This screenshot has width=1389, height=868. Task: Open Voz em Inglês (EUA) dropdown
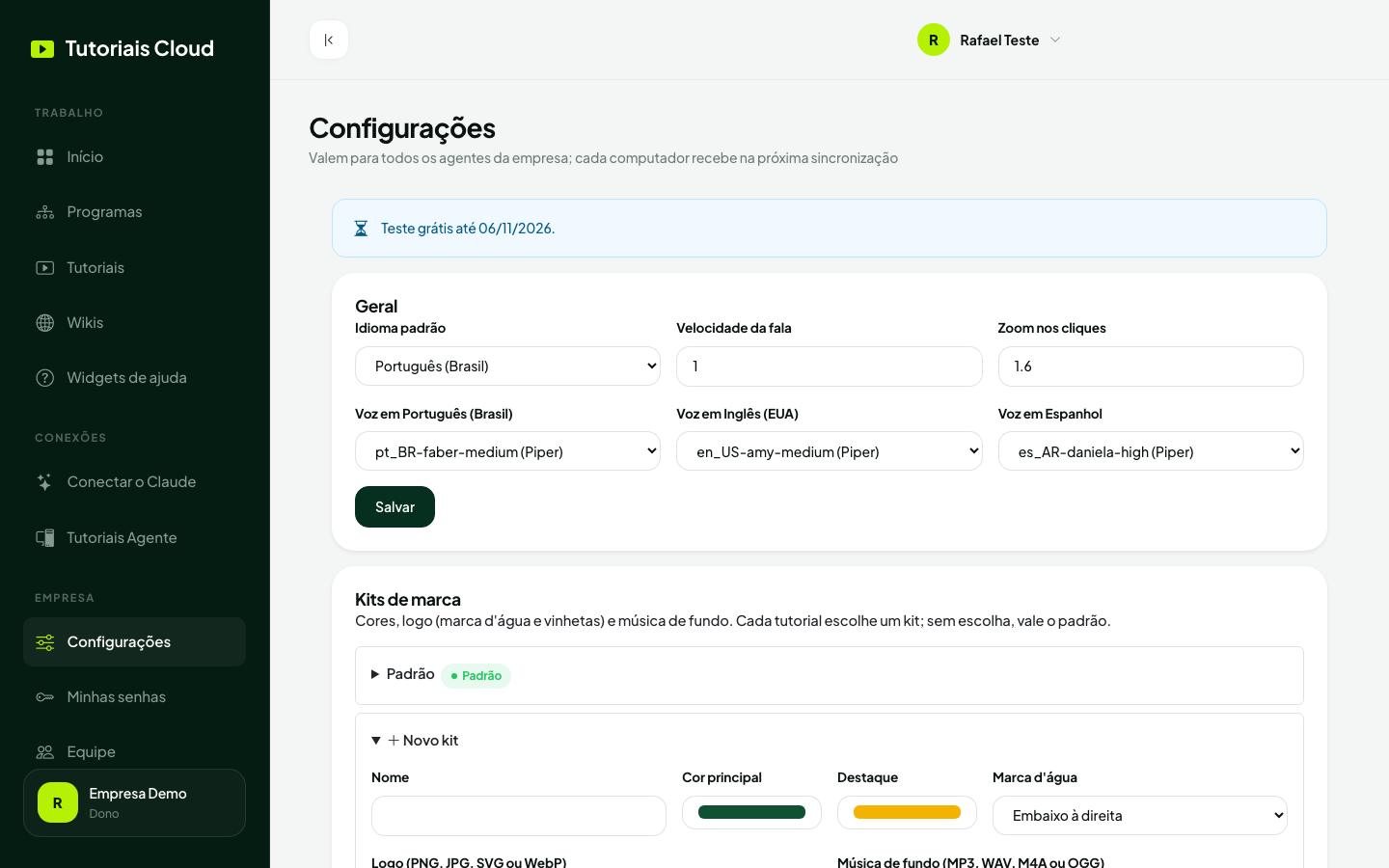(829, 451)
